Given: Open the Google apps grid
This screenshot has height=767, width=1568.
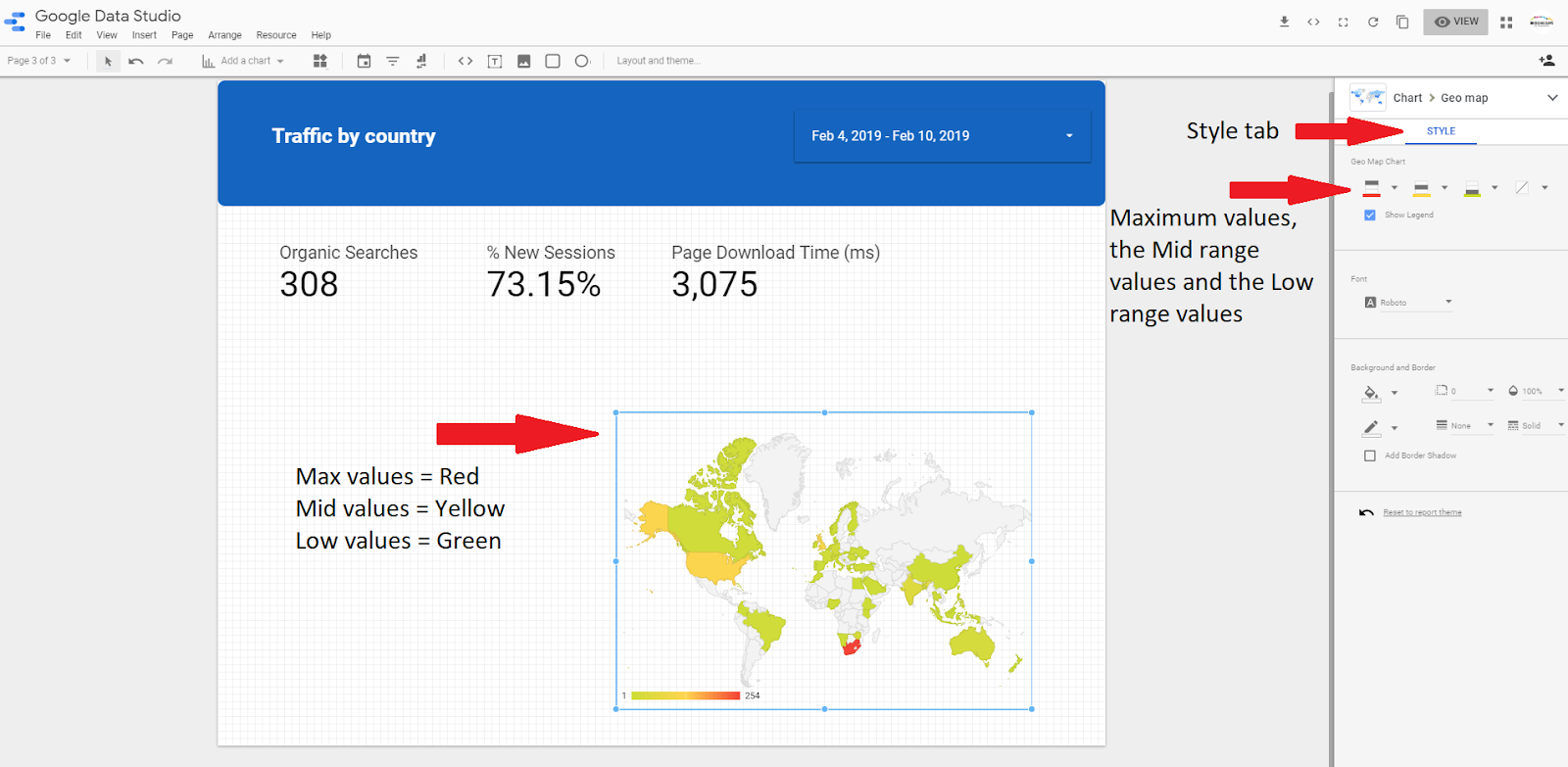Looking at the screenshot, I should coord(1506,22).
